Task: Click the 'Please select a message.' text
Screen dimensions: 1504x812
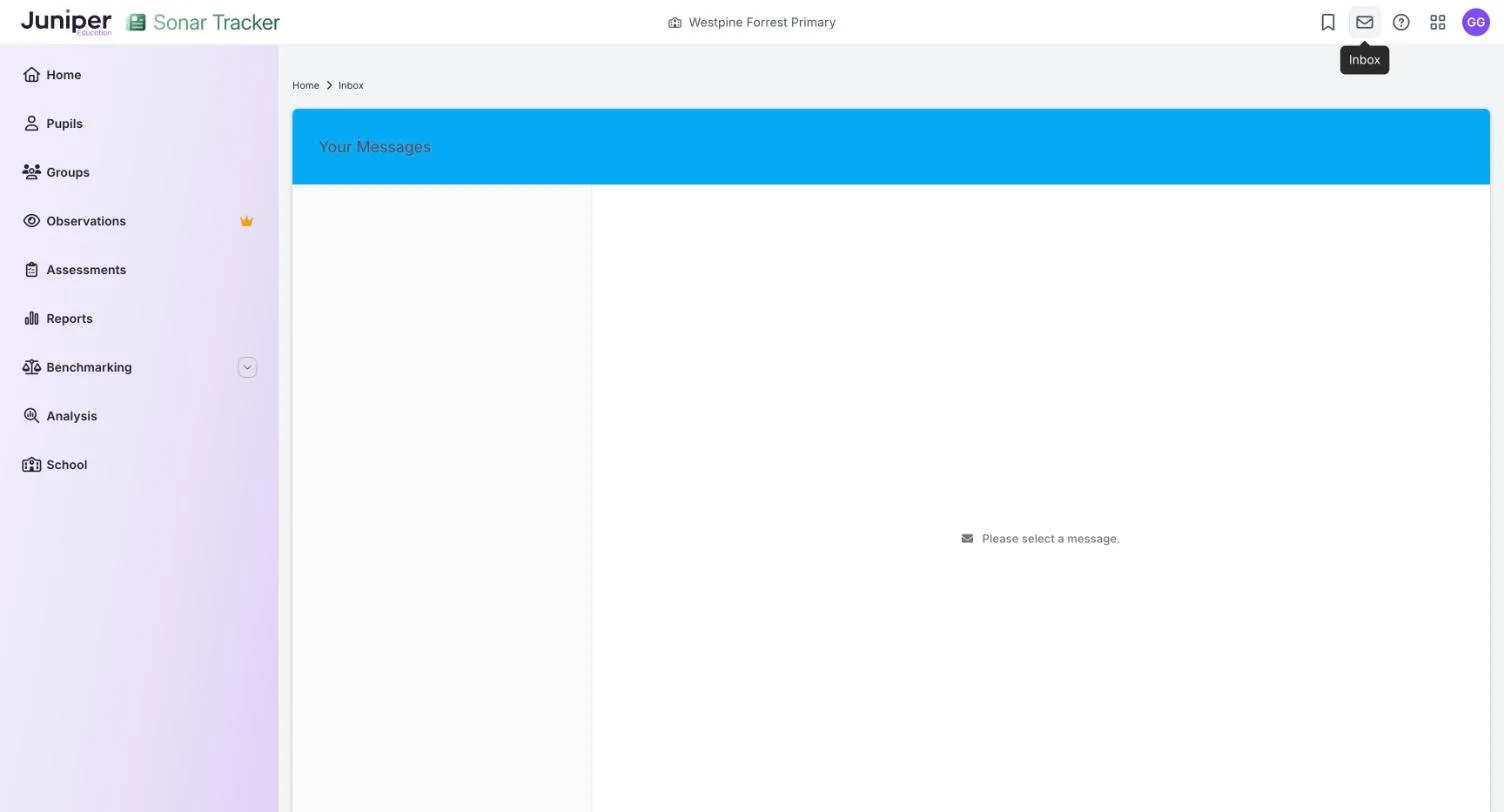Action: (x=1051, y=539)
